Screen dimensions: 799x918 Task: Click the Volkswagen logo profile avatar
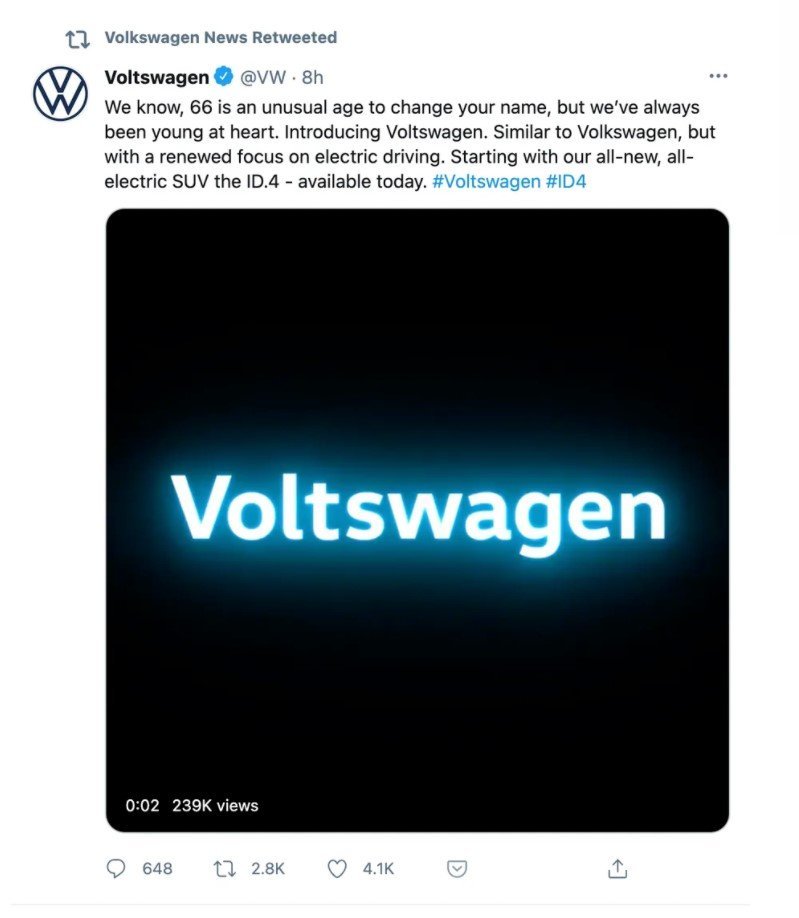pyautogui.click(x=60, y=94)
